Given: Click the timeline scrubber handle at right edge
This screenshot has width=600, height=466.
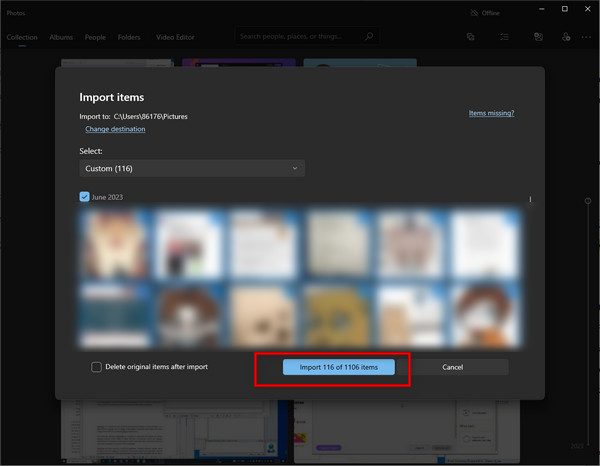Looking at the screenshot, I should tap(588, 201).
